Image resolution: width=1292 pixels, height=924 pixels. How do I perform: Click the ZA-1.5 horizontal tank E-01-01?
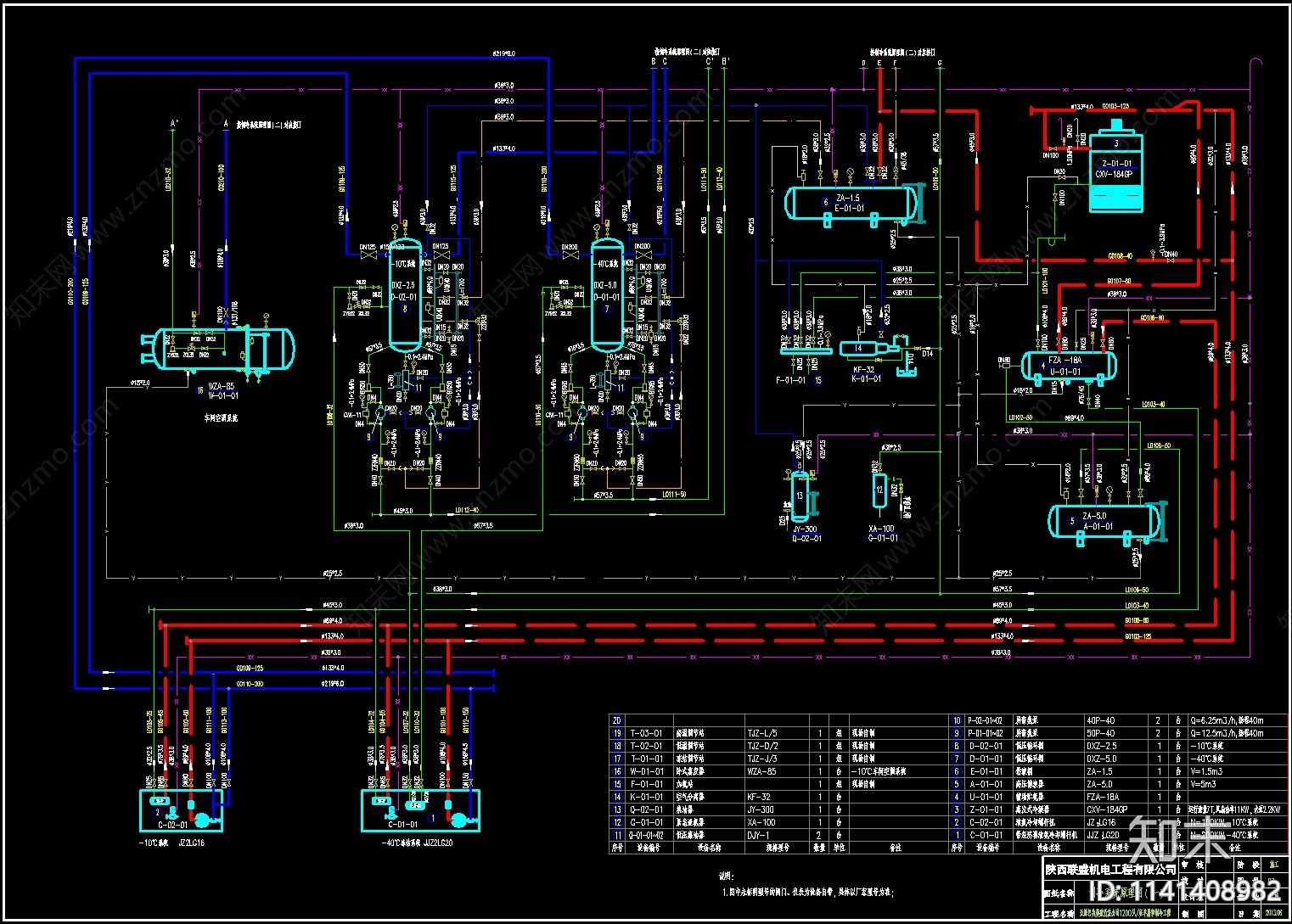click(851, 204)
